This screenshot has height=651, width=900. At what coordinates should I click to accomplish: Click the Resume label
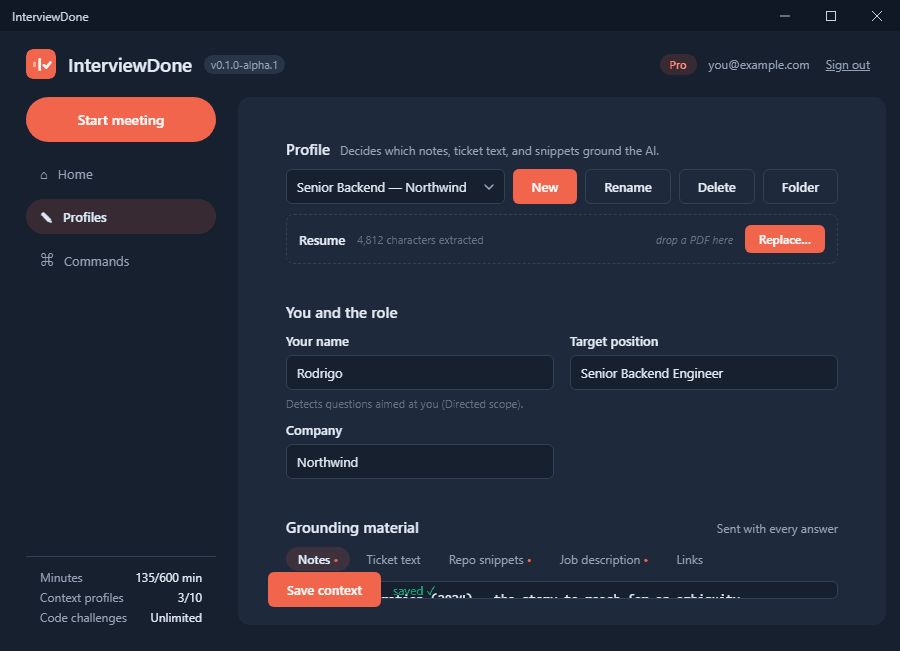[x=322, y=240]
